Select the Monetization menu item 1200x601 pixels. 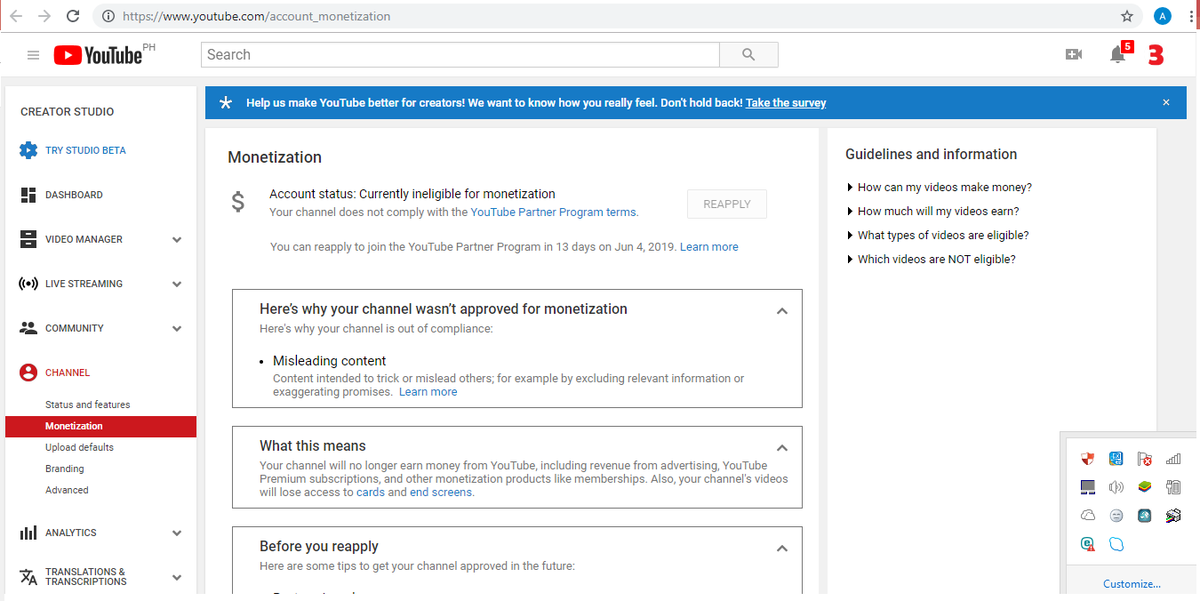pos(100,426)
